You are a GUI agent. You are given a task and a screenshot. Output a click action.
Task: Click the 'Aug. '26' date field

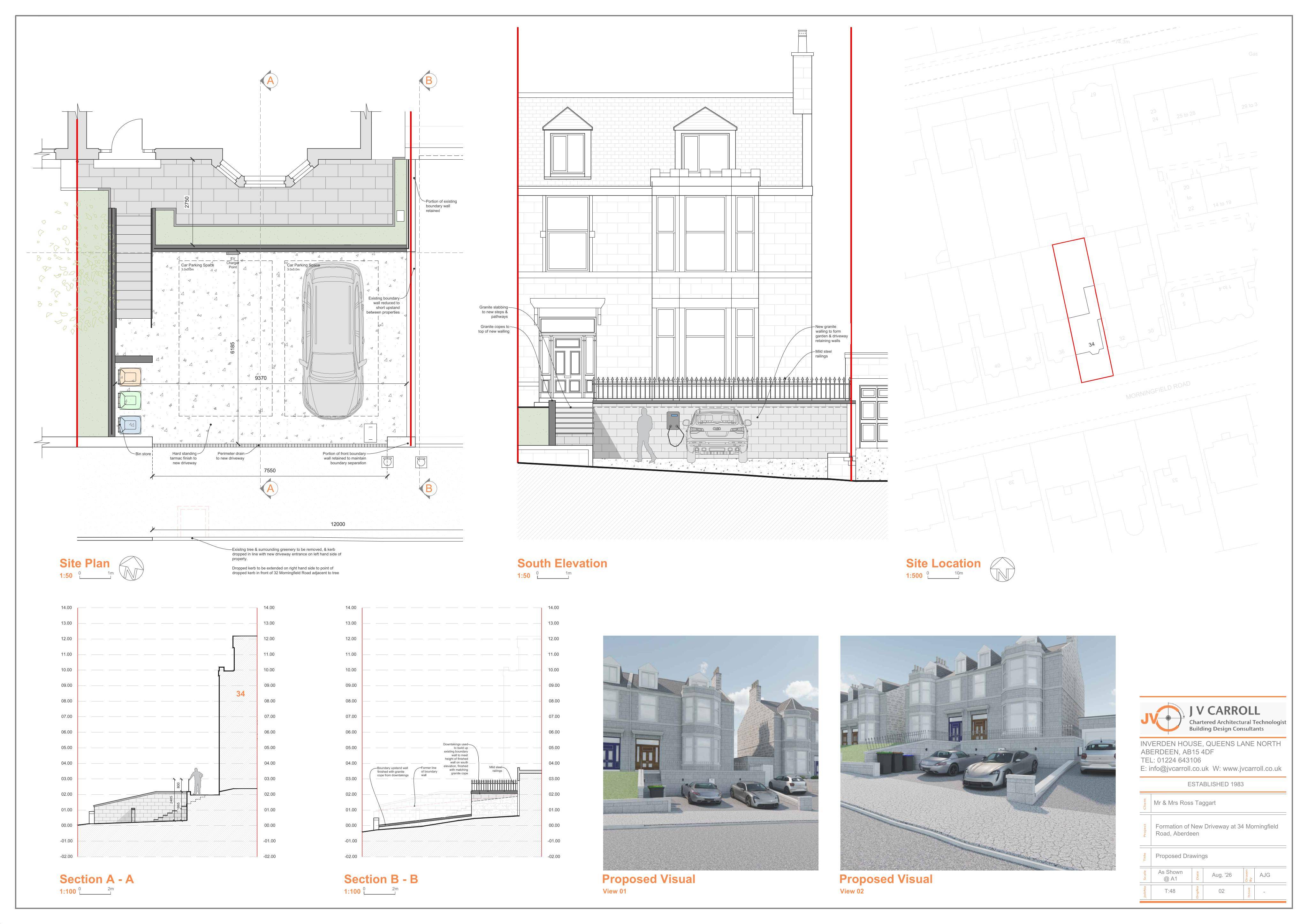pyautogui.click(x=1221, y=875)
